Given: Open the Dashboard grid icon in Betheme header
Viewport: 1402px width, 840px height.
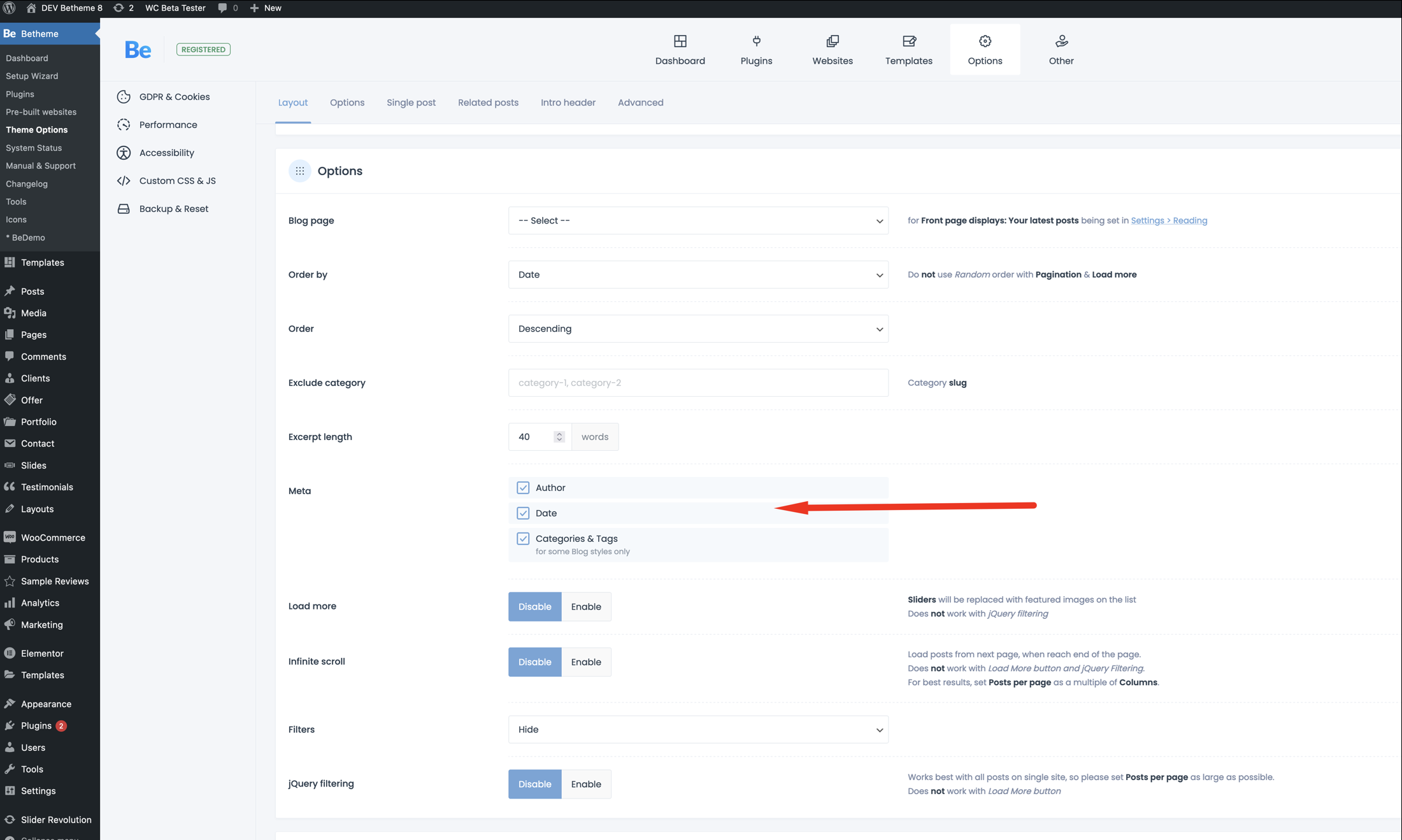Looking at the screenshot, I should tap(680, 41).
